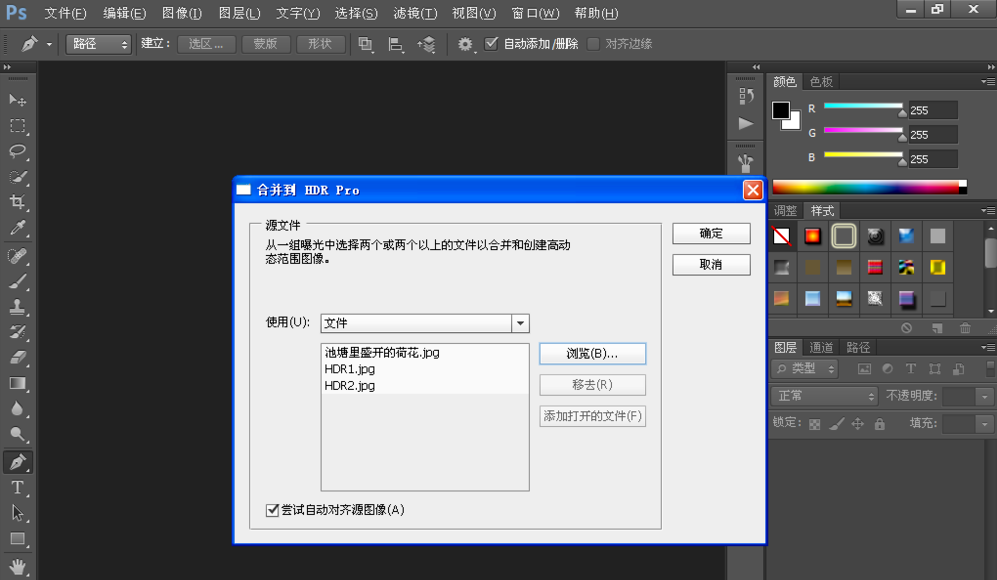Select the Crop tool

17,203
